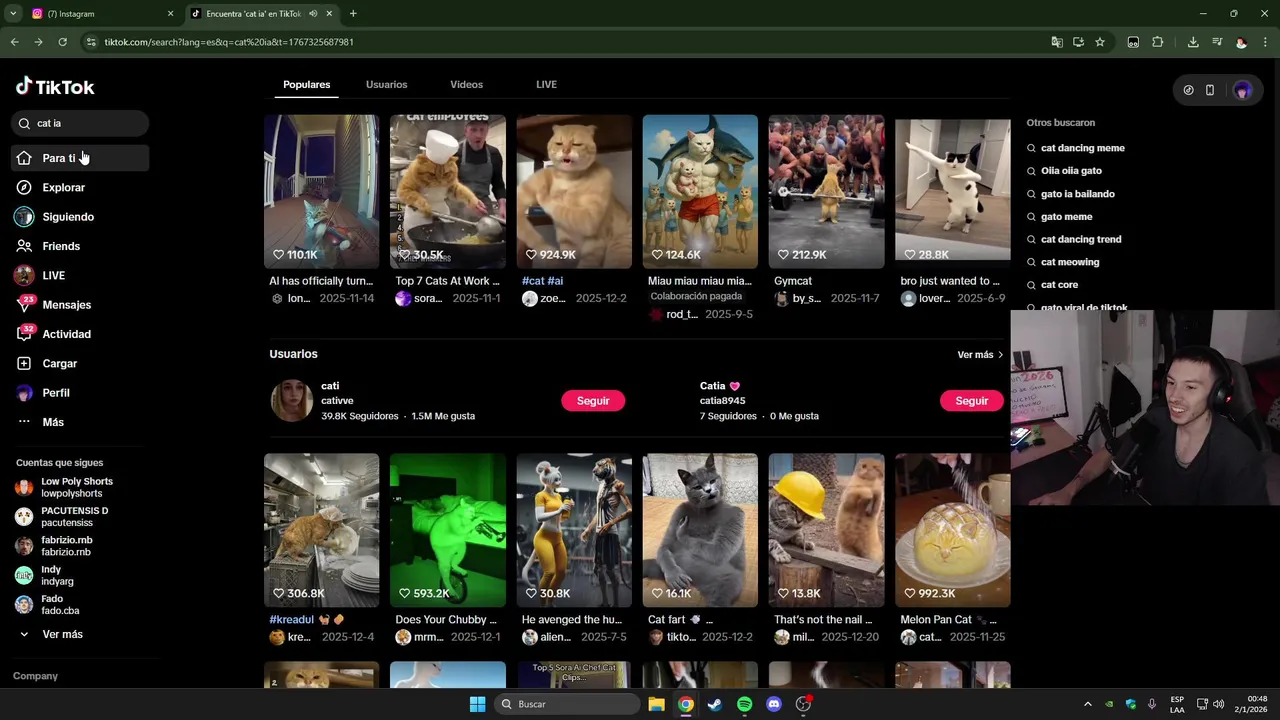Mute the TikTok tab audio icon
Viewport: 1280px width, 720px height.
click(x=313, y=14)
